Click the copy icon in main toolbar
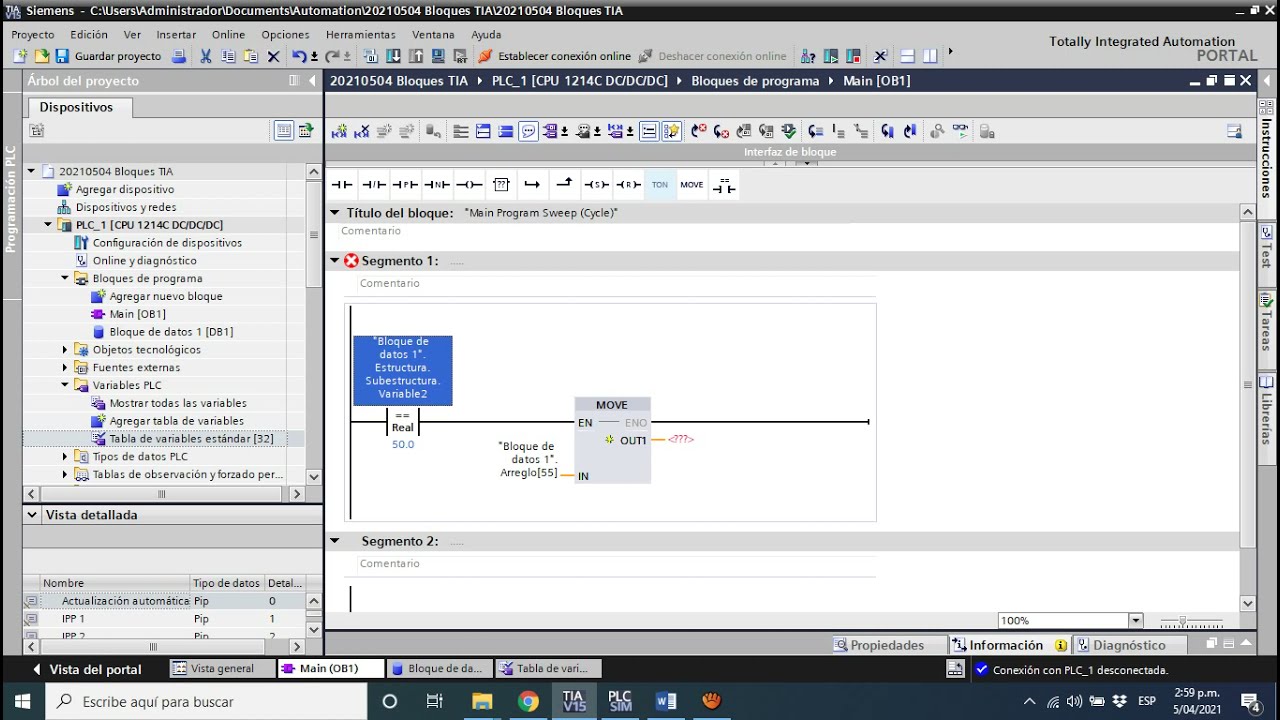Image resolution: width=1280 pixels, height=720 pixels. 228,56
